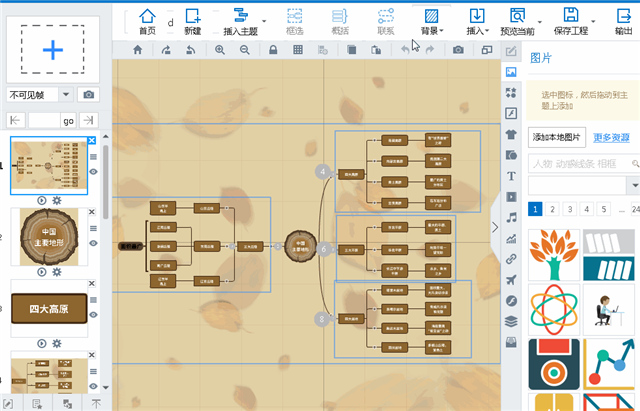The width and height of the screenshot is (640, 411).
Task: Click the 首页 home button
Action: (x=147, y=21)
